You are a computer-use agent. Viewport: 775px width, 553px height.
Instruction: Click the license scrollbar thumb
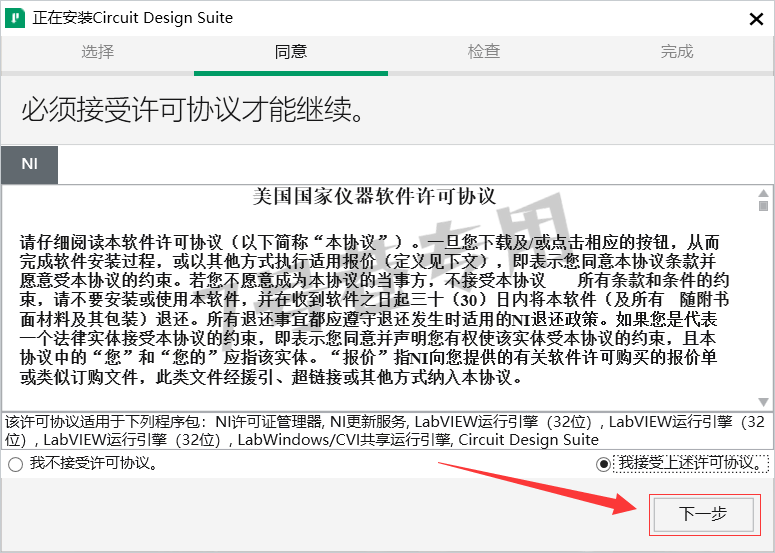tap(764, 206)
